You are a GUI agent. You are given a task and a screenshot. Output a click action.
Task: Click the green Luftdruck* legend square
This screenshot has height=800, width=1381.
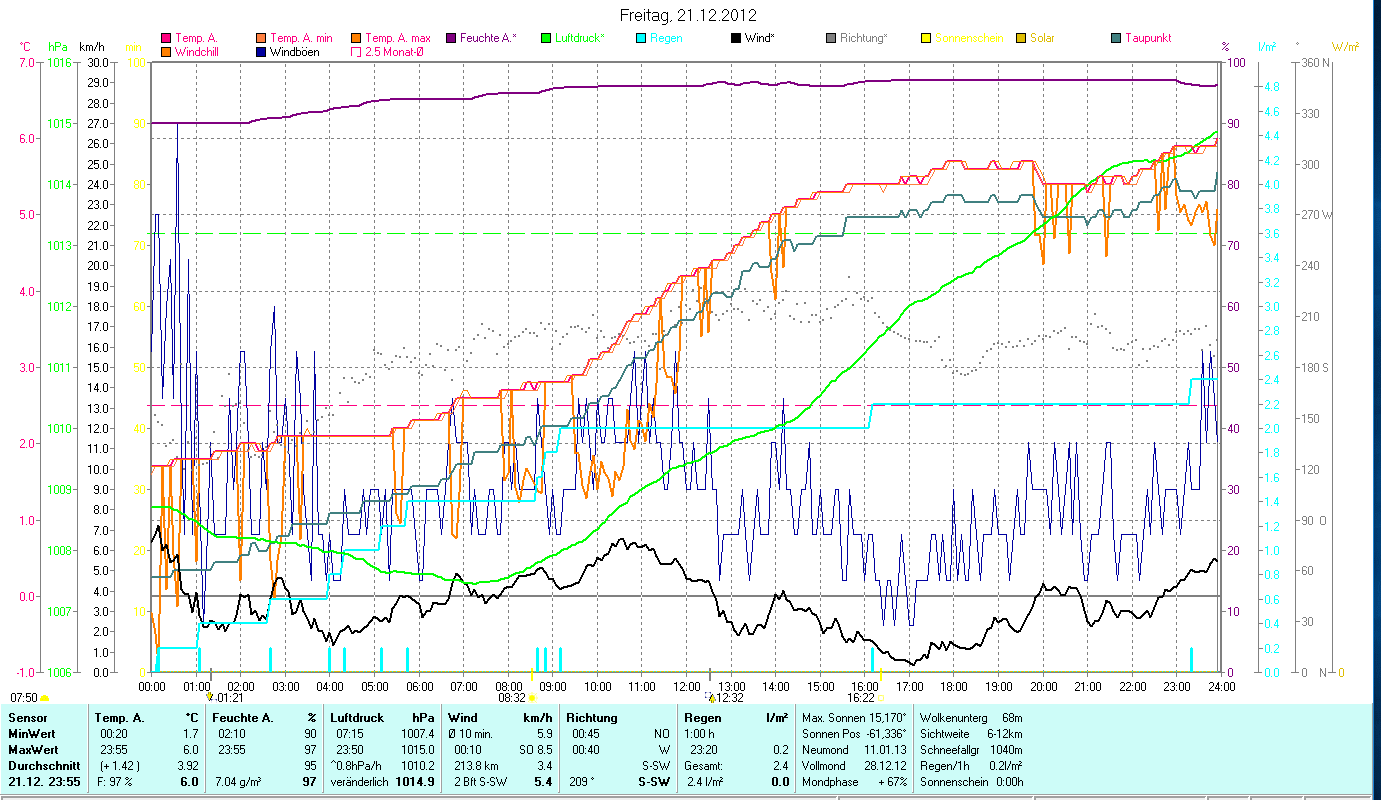tap(546, 38)
